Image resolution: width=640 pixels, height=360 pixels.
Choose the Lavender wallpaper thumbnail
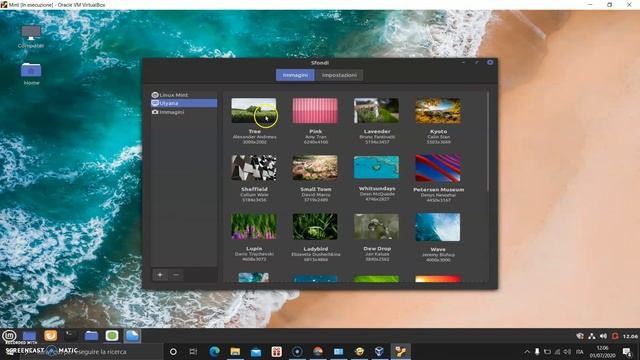click(376, 111)
